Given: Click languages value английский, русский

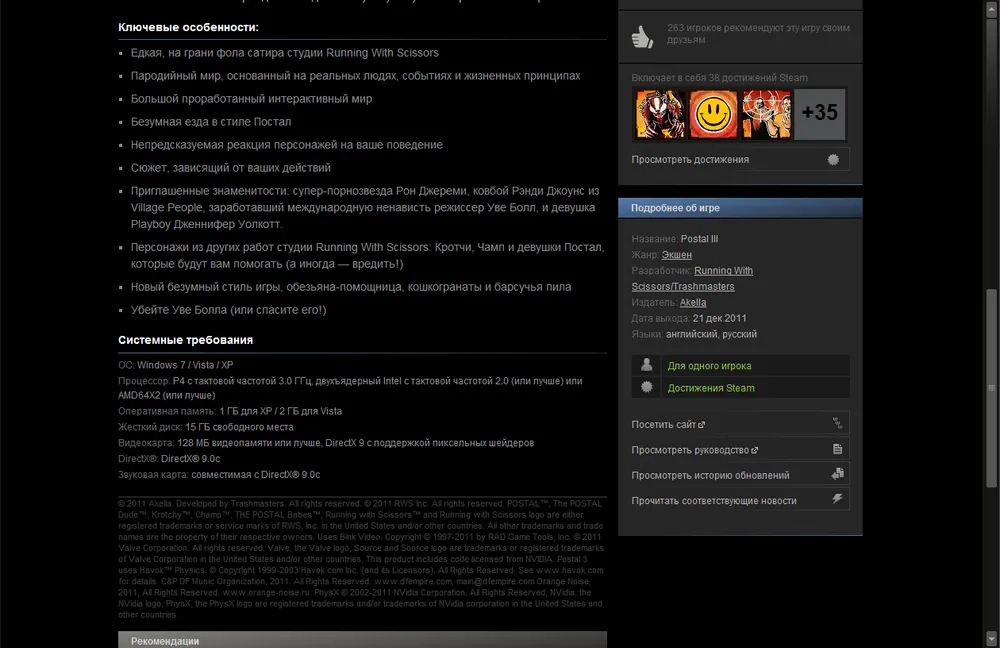Looking at the screenshot, I should pyautogui.click(x=711, y=334).
